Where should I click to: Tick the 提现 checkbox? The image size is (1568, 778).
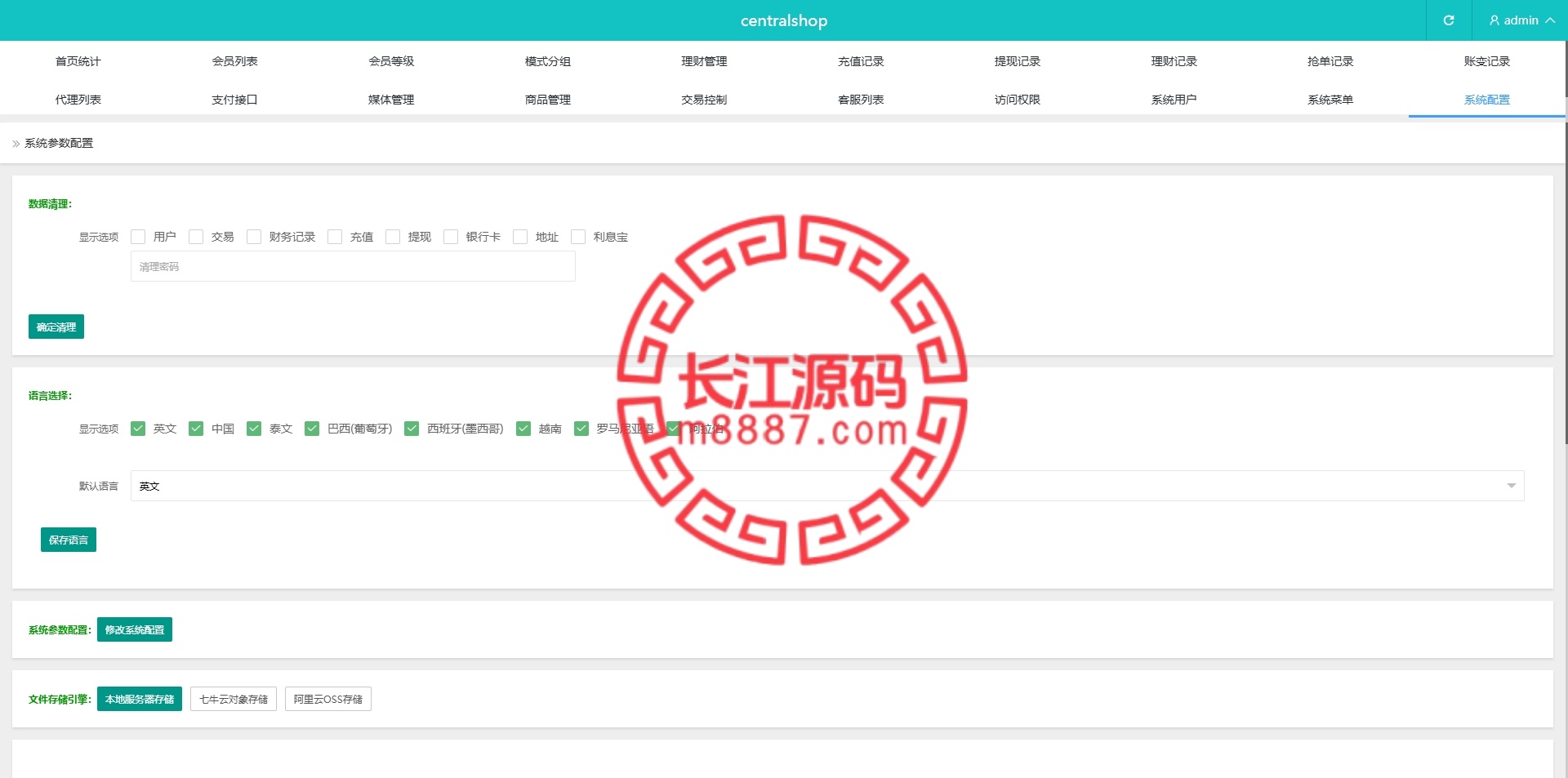(x=393, y=237)
